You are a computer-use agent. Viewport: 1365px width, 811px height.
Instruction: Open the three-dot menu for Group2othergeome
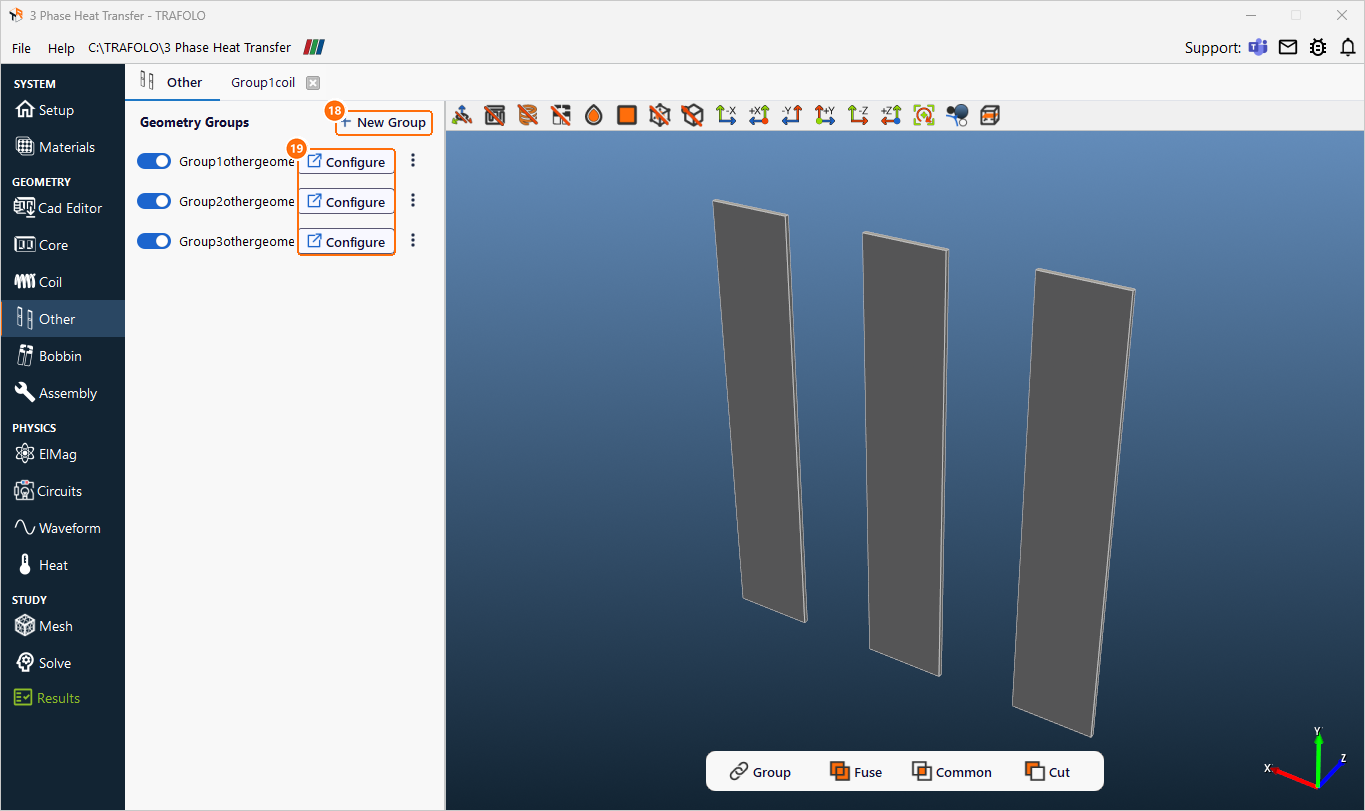(413, 201)
